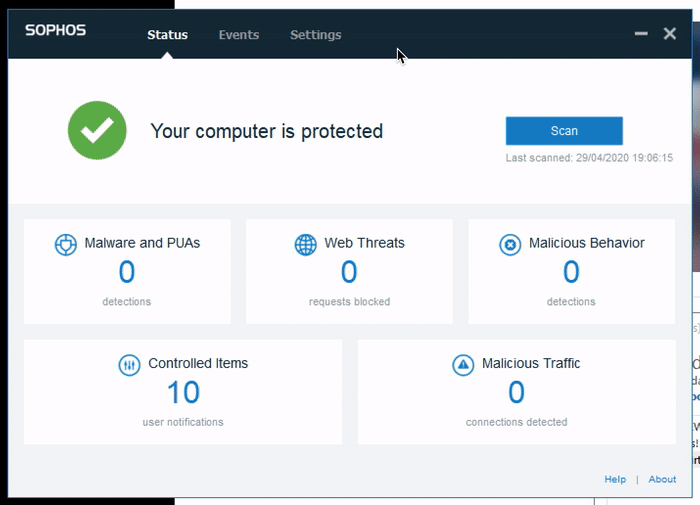Click the 'Malicious Traffic' heading

click(x=531, y=363)
